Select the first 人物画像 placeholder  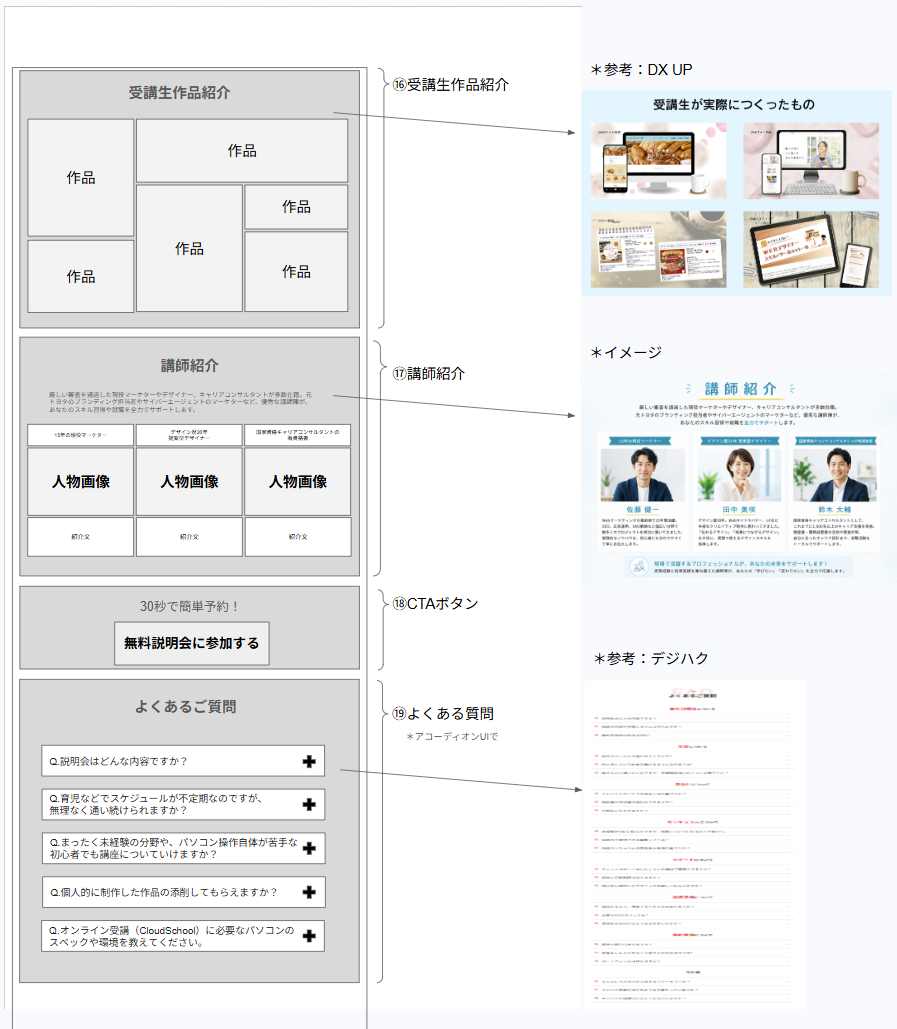[x=81, y=482]
